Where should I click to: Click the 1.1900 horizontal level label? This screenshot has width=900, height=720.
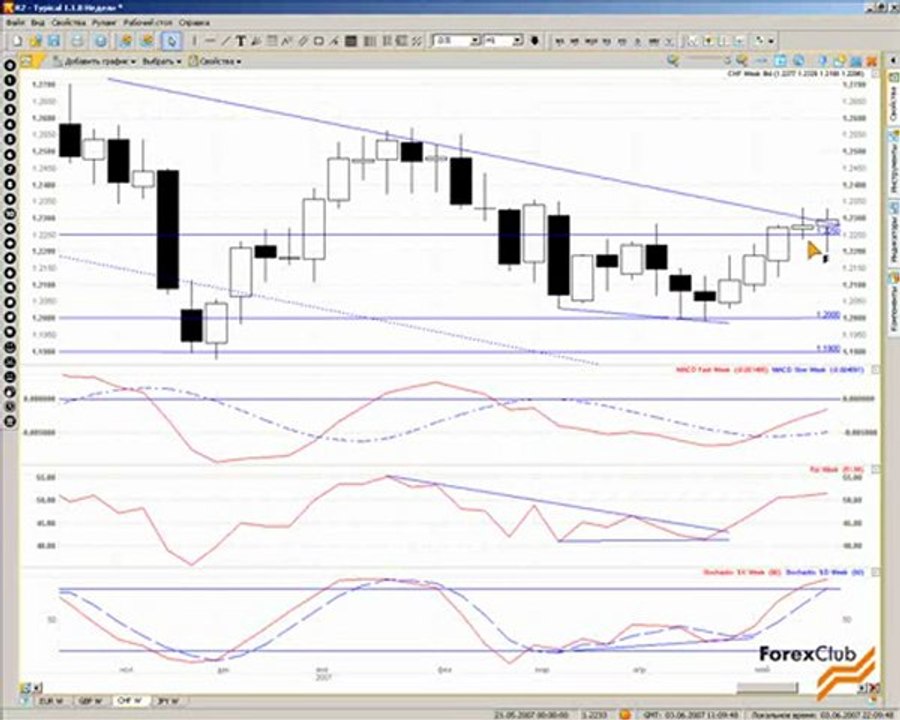pyautogui.click(x=828, y=349)
